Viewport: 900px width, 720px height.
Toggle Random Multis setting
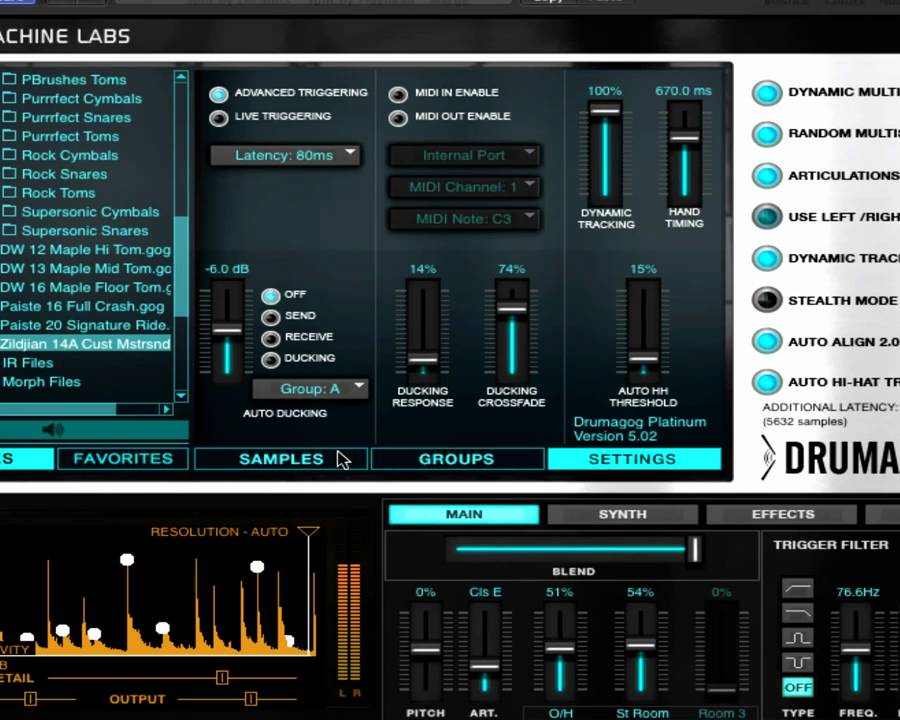click(x=767, y=134)
